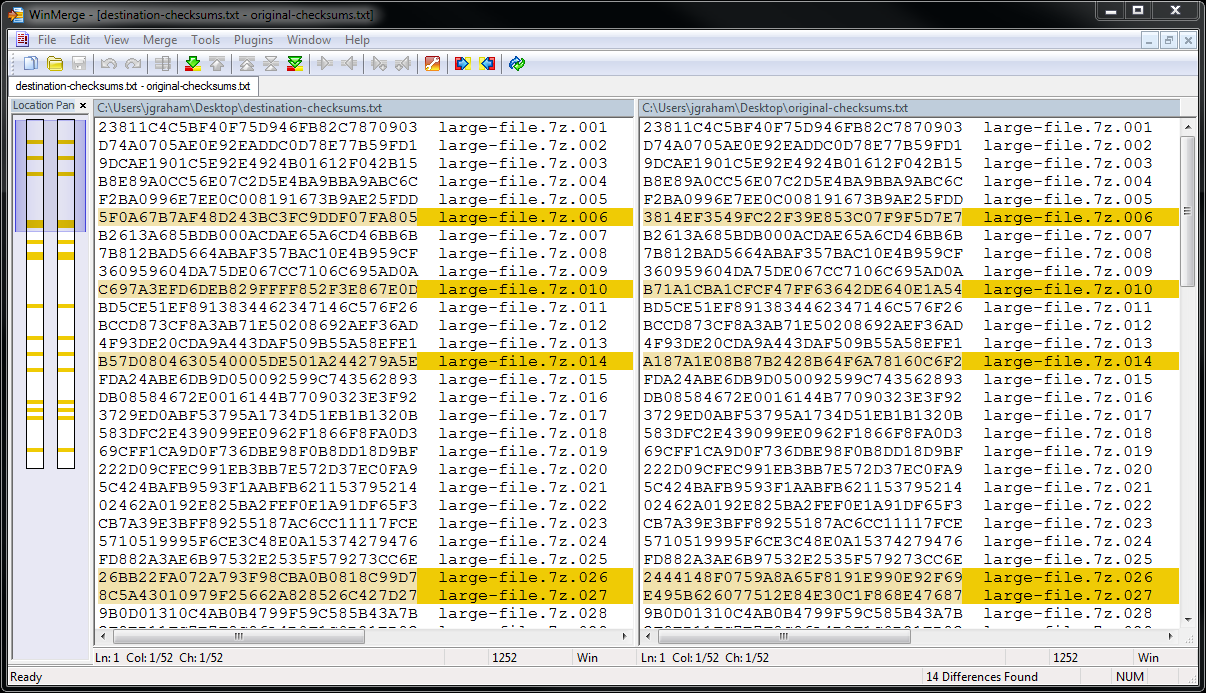Click the Select Line Difference icon
This screenshot has width=1206, height=693.
click(163, 64)
